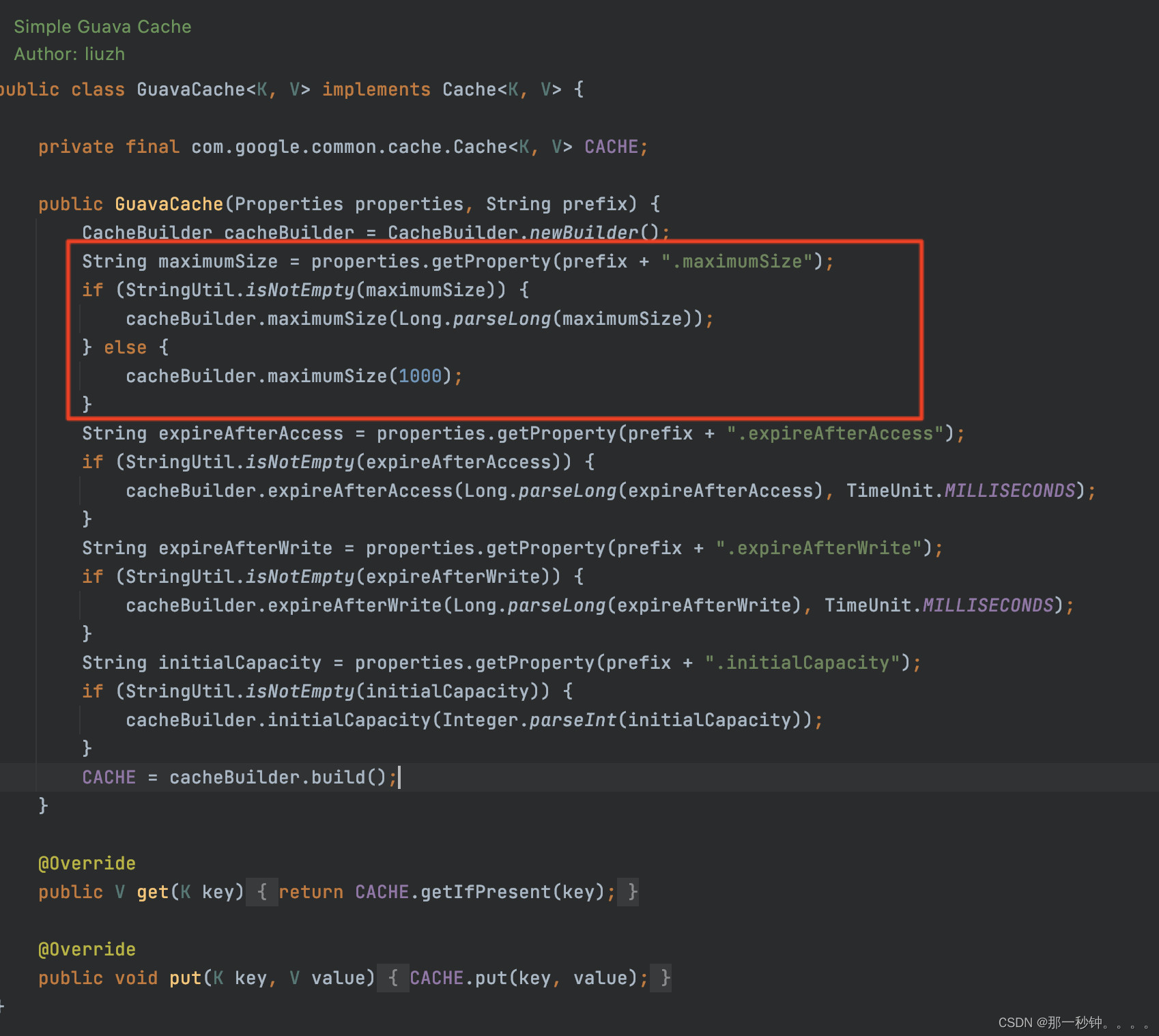The image size is (1159, 1036).
Task: Click the "implements" keyword
Action: 376,89
